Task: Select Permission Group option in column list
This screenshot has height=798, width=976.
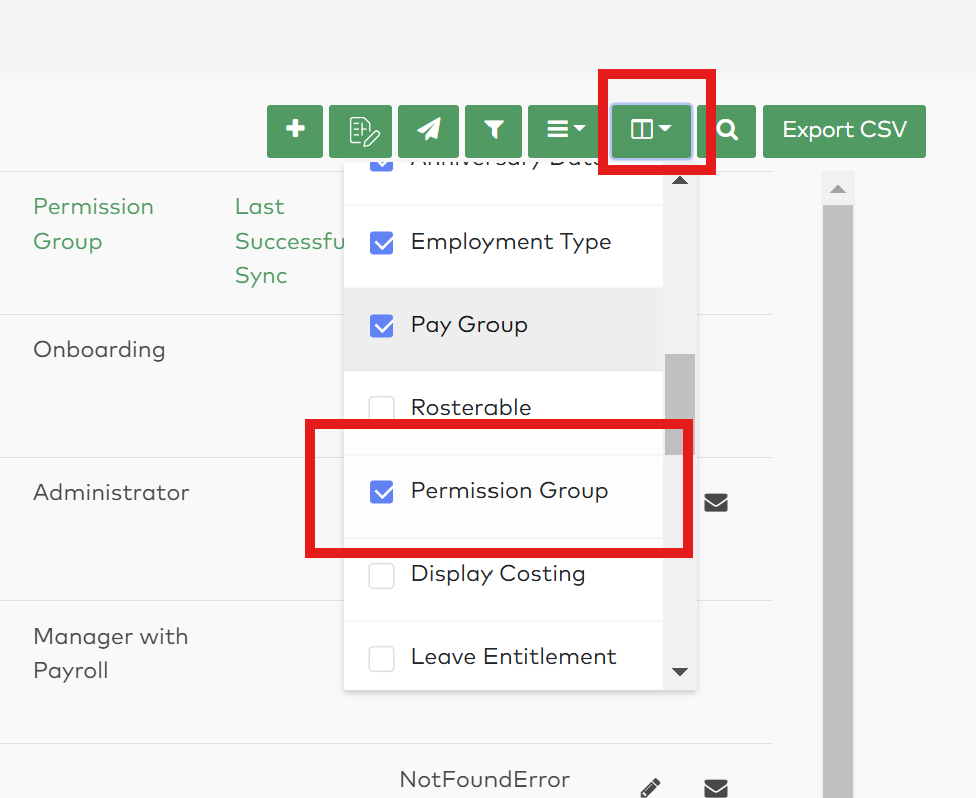Action: [x=509, y=491]
